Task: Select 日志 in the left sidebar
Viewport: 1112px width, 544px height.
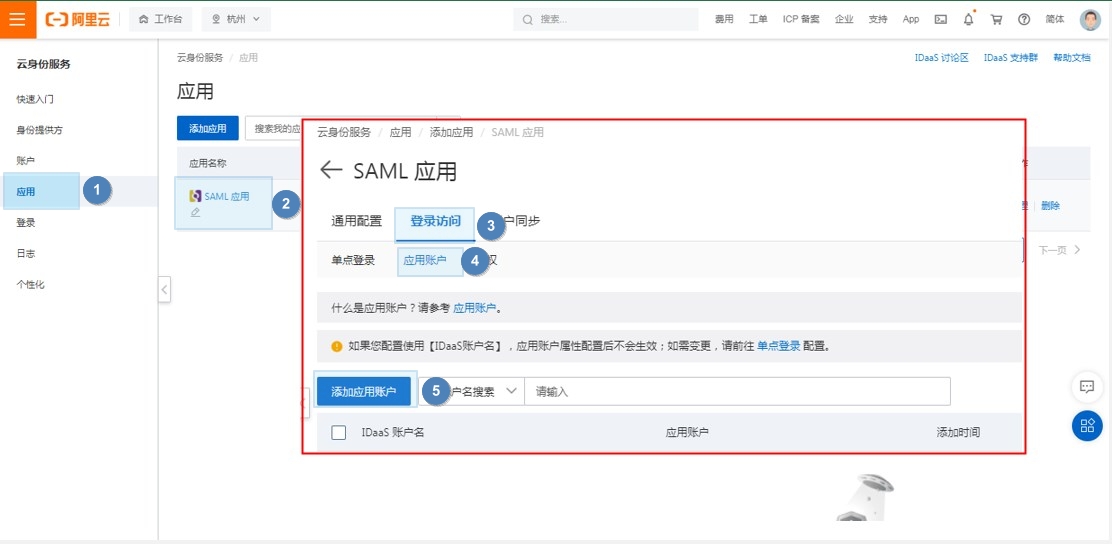Action: coord(26,254)
